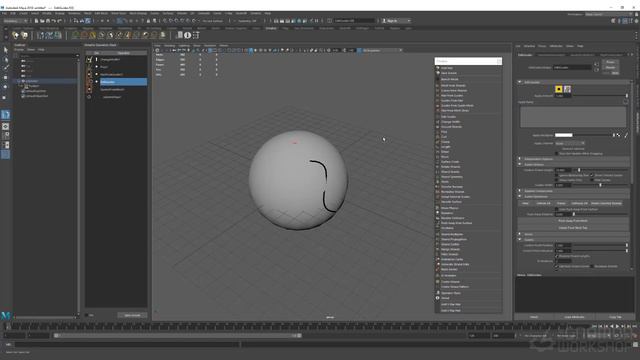Open Attribute Editor List menu
The width and height of the screenshot is (640, 360).
pos(518,46)
